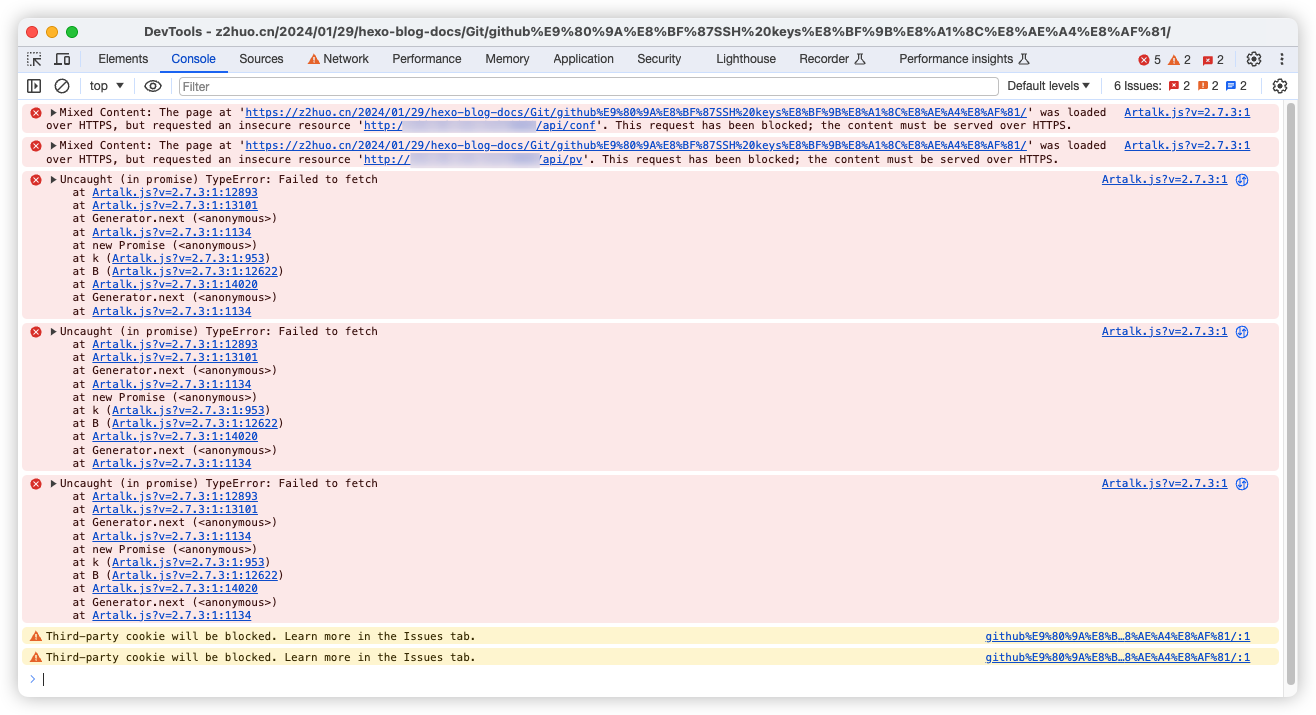Open Artalk.js source link of first error
This screenshot has width=1316, height=715.
(1186, 113)
